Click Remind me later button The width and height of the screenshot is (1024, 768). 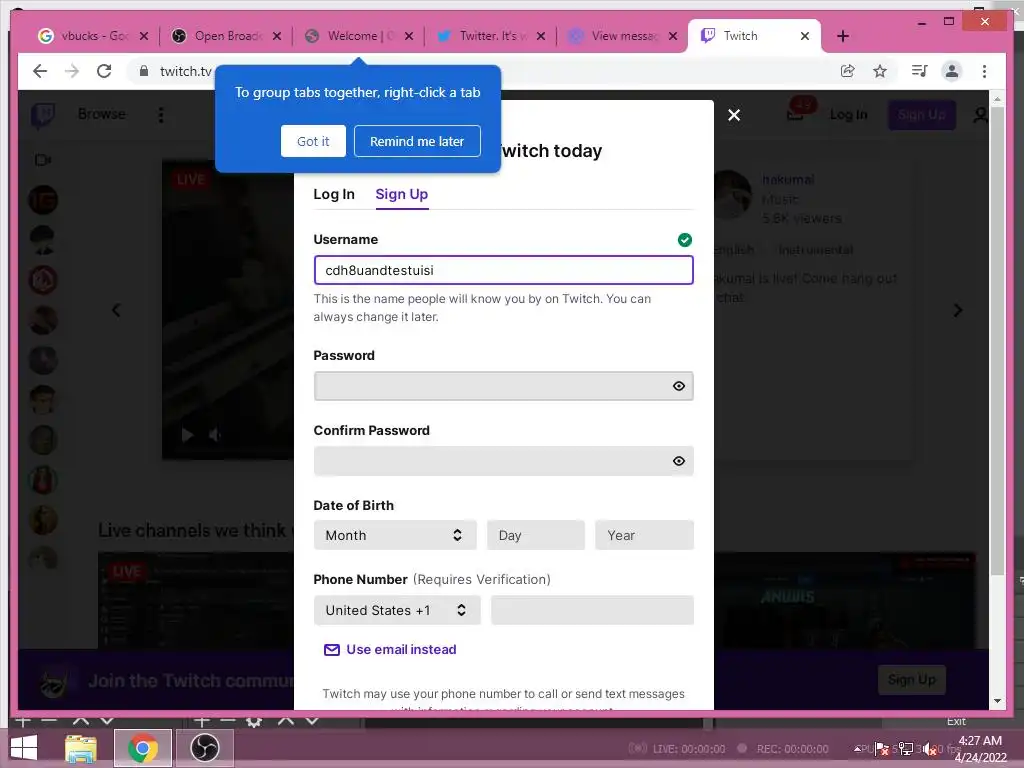tap(417, 141)
